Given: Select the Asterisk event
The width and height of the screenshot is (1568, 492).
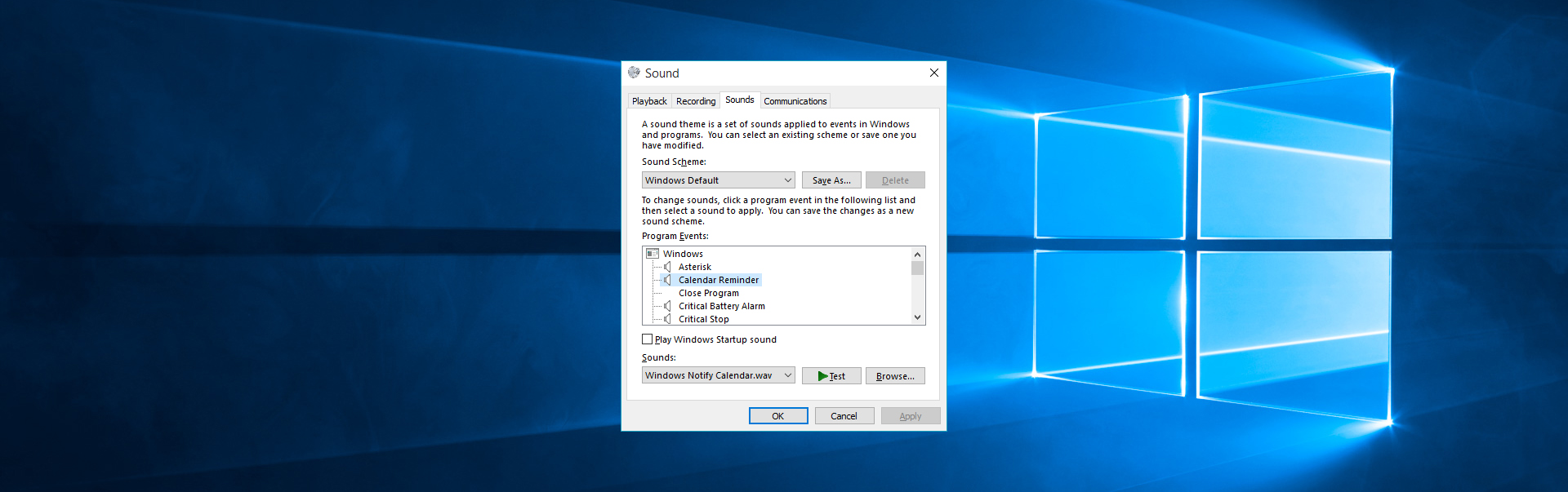Looking at the screenshot, I should coord(695,267).
